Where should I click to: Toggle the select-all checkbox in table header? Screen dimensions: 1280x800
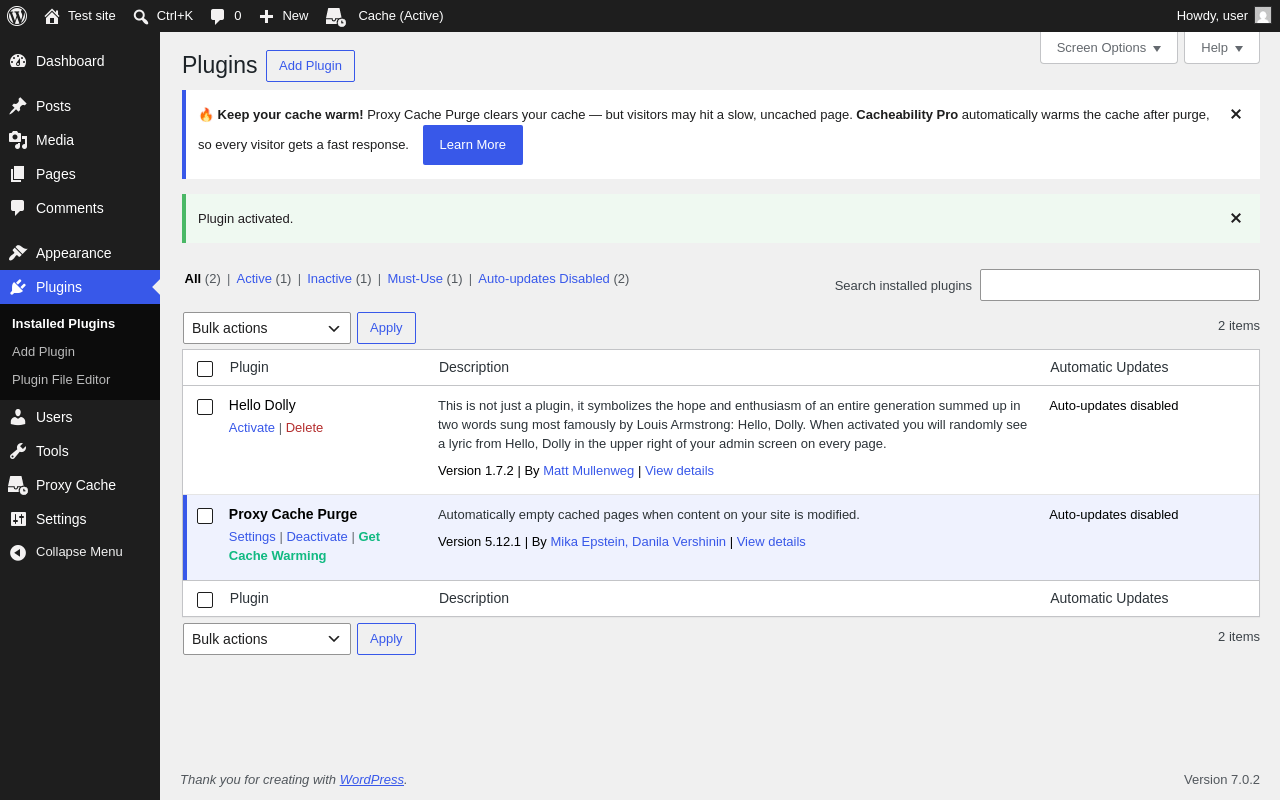(205, 369)
